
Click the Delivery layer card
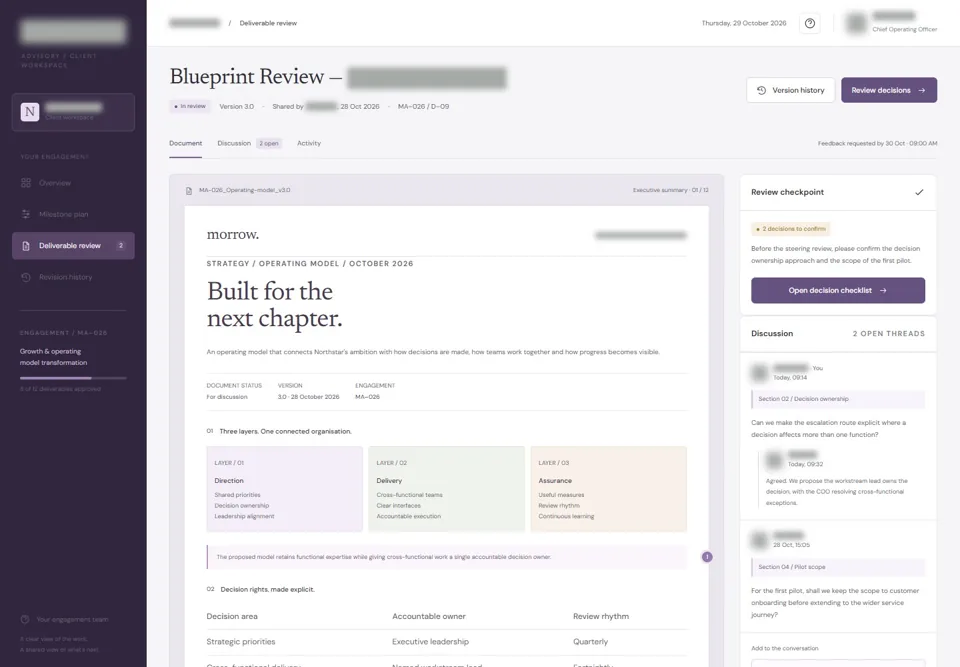[x=446, y=489]
